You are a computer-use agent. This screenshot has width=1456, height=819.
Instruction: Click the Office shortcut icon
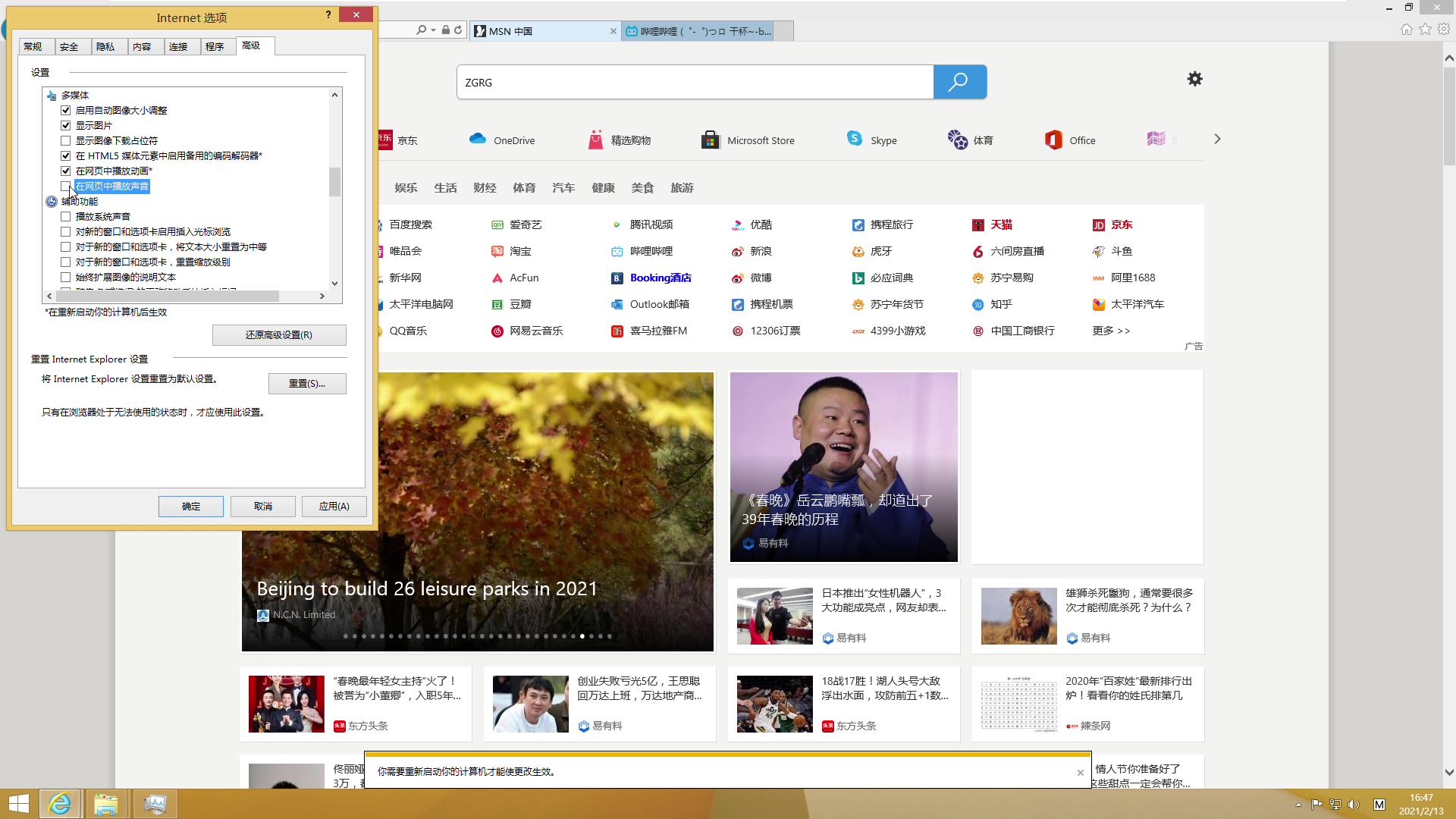(x=1053, y=140)
